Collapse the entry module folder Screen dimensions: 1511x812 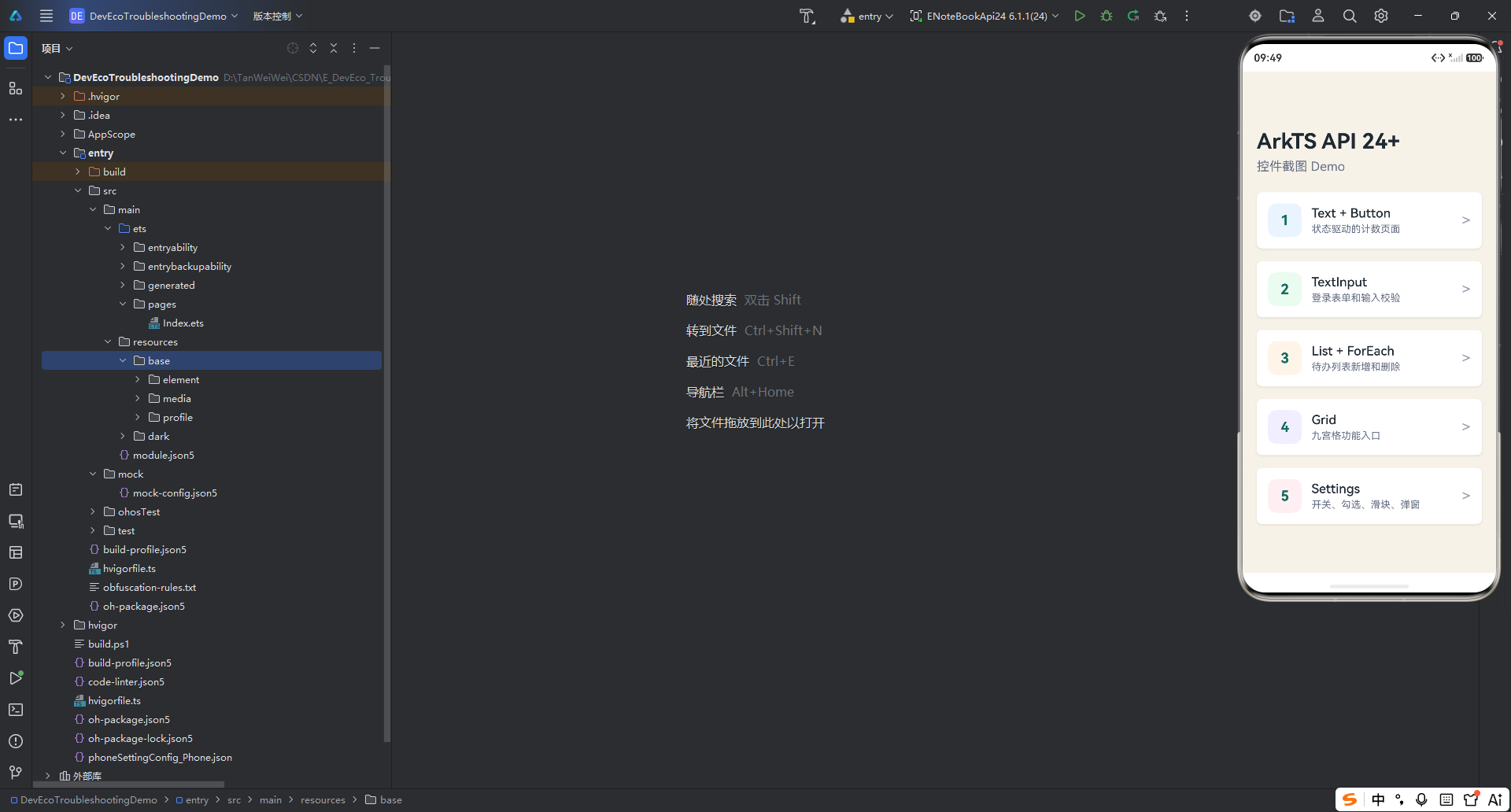click(x=63, y=153)
